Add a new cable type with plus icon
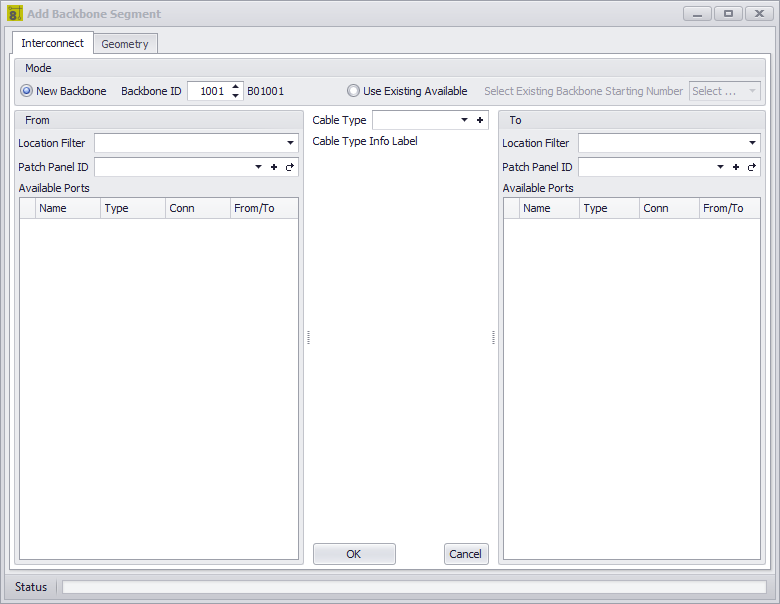Screen dimensions: 780x604 click(480, 120)
